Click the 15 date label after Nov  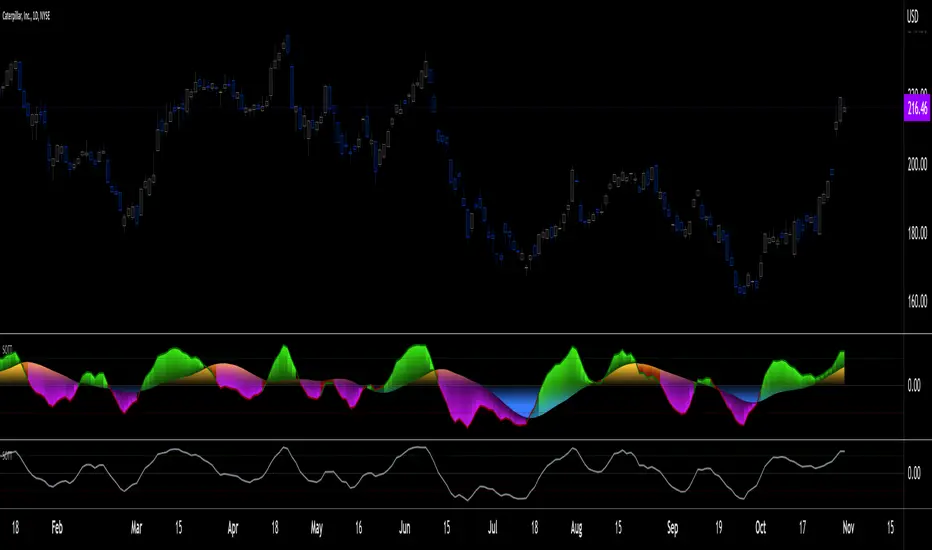click(890, 527)
